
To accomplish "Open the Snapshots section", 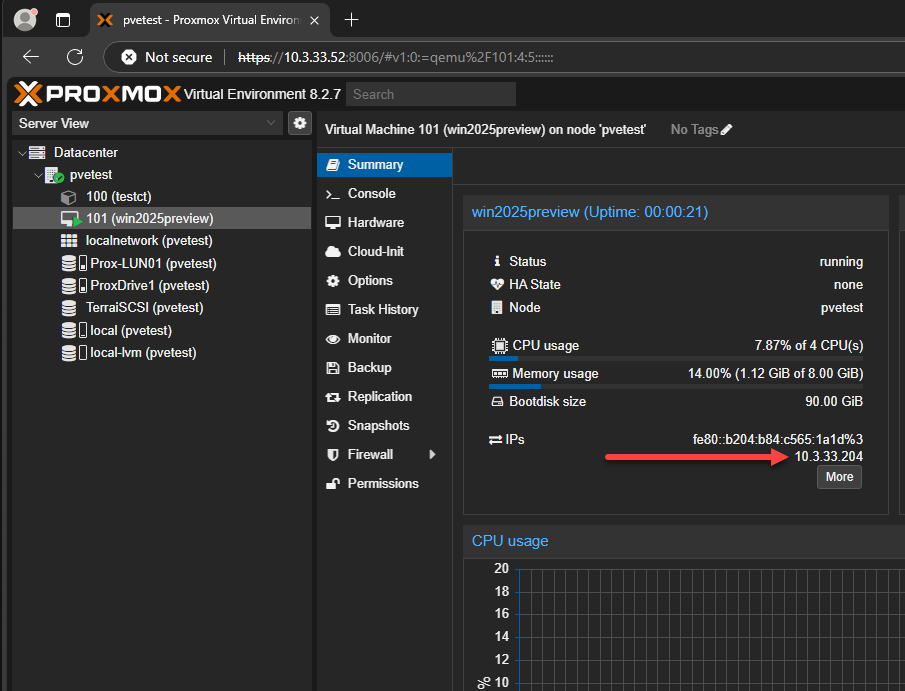I will click(378, 425).
